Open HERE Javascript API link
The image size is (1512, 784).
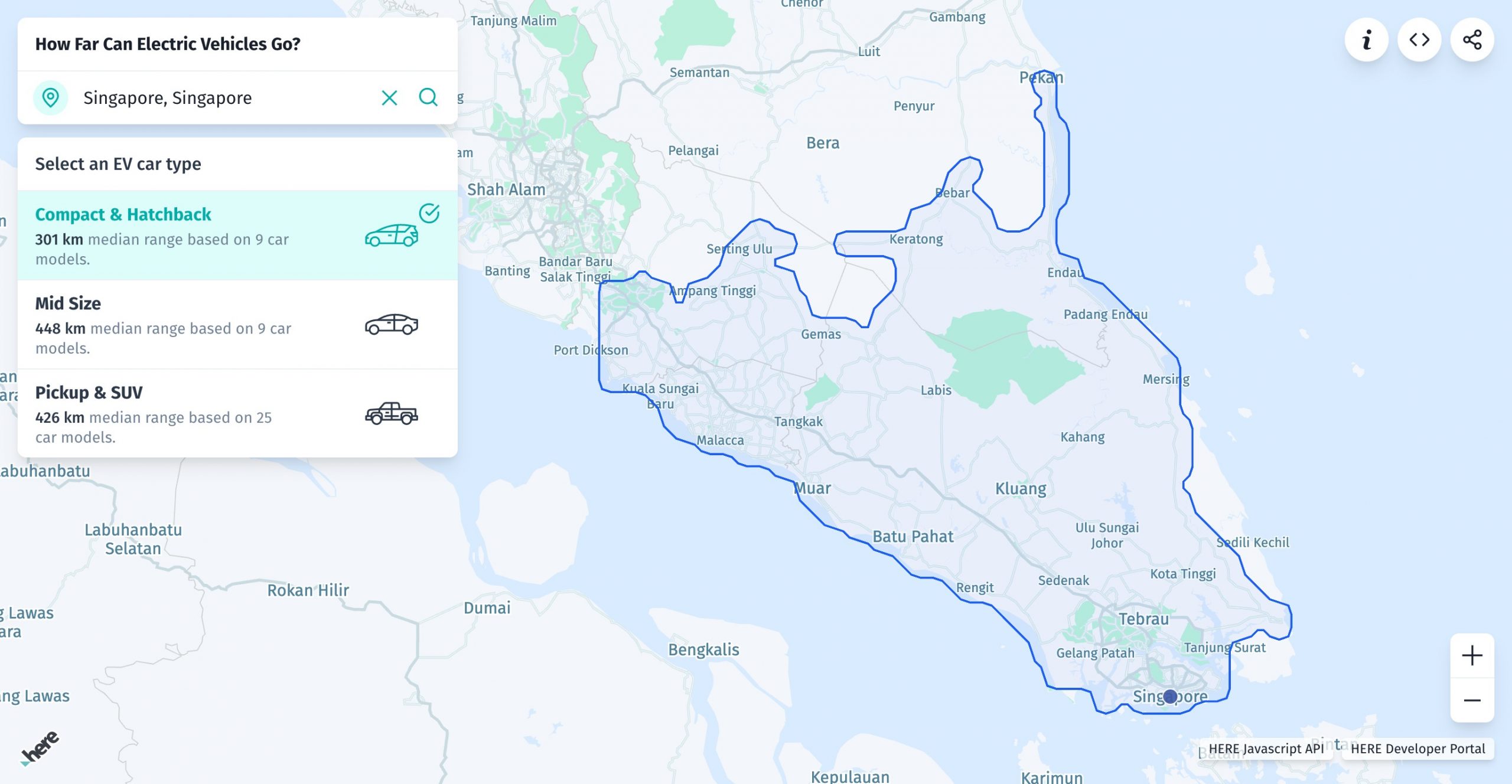click(x=1266, y=749)
